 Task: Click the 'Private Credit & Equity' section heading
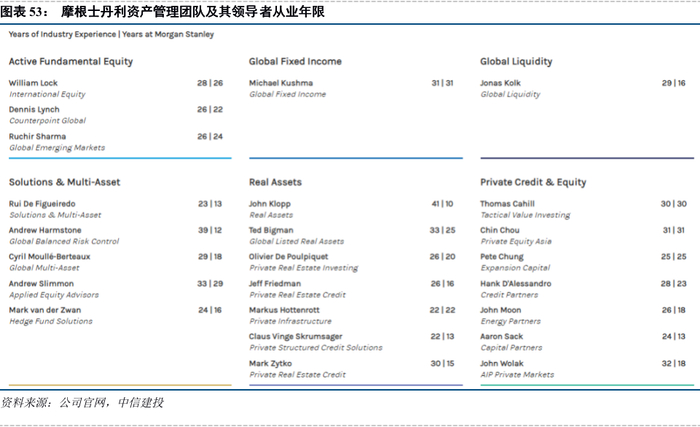click(533, 182)
